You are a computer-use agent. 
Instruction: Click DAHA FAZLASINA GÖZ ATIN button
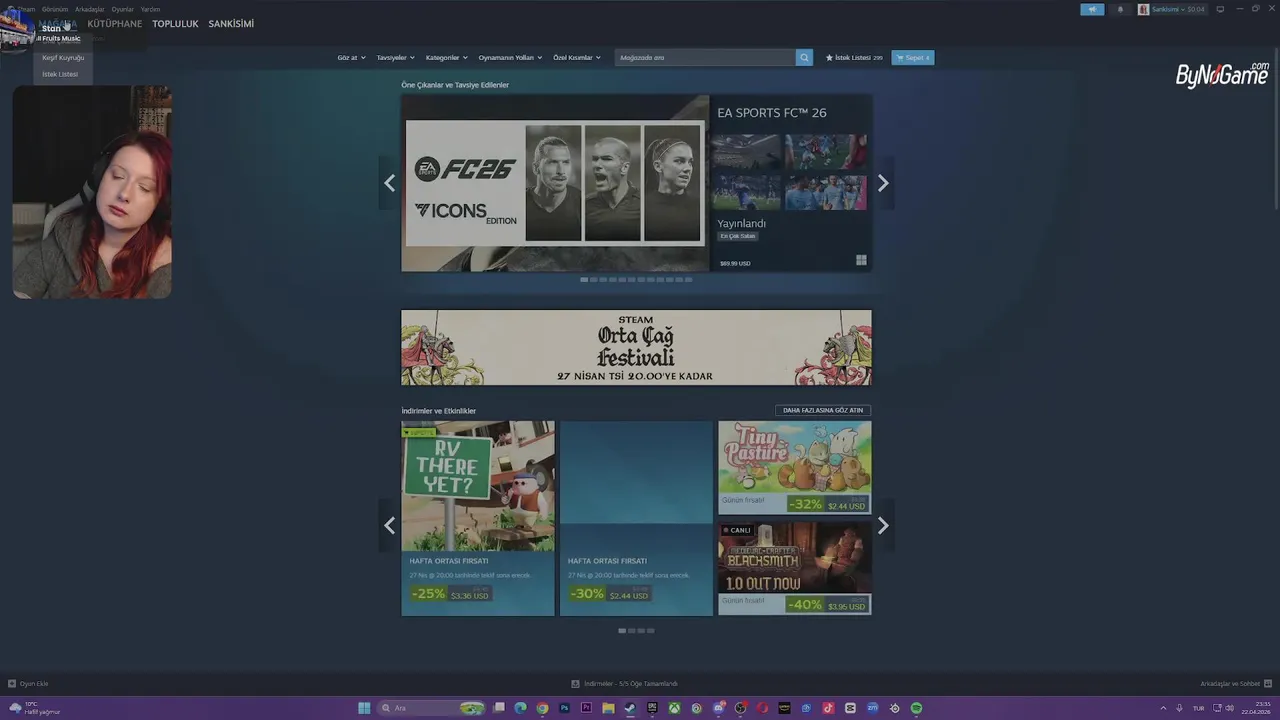point(823,410)
